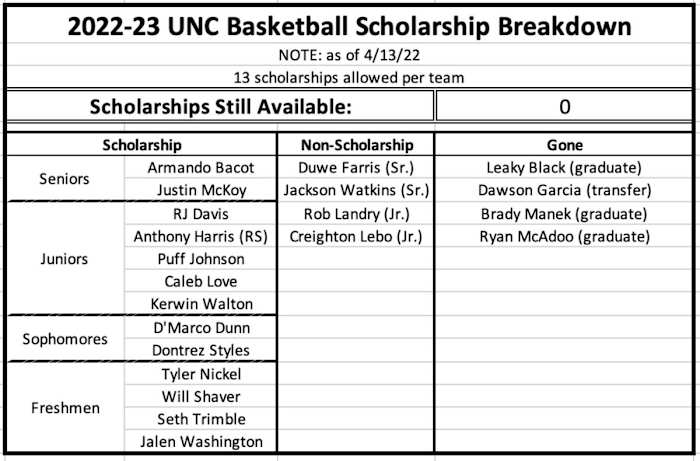The width and height of the screenshot is (700, 461).
Task: Click the scholarship breakdown title cell
Action: (350, 26)
